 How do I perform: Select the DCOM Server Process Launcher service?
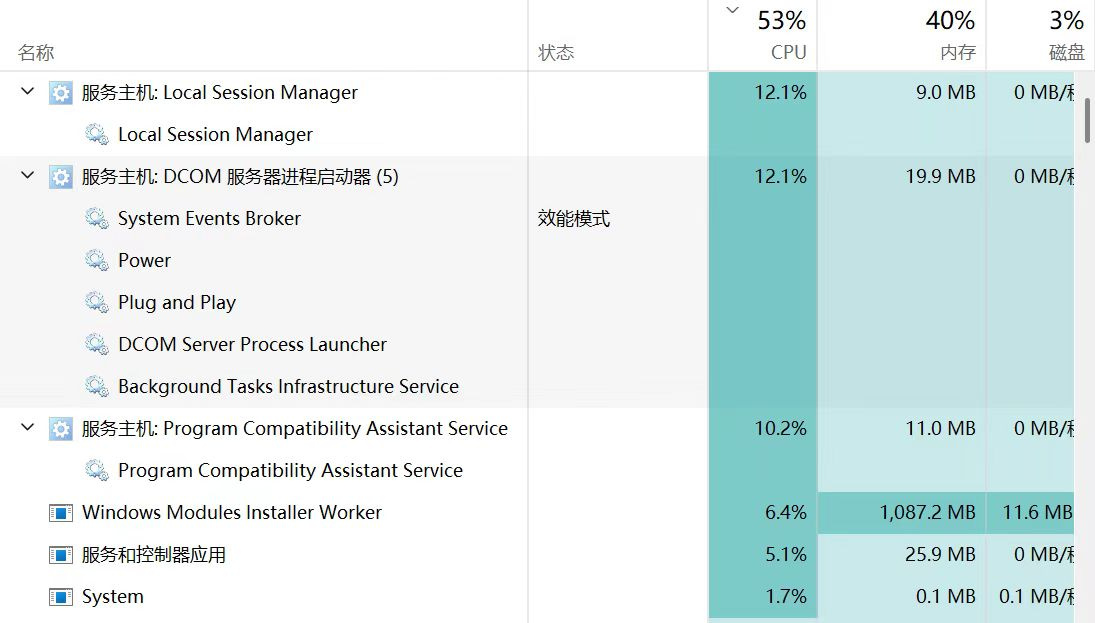pyautogui.click(x=252, y=345)
